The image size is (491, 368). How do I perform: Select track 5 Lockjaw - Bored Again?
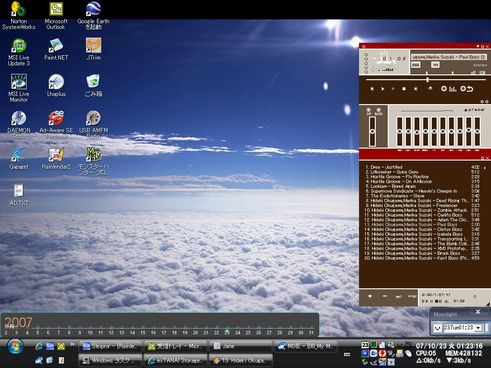click(422, 186)
